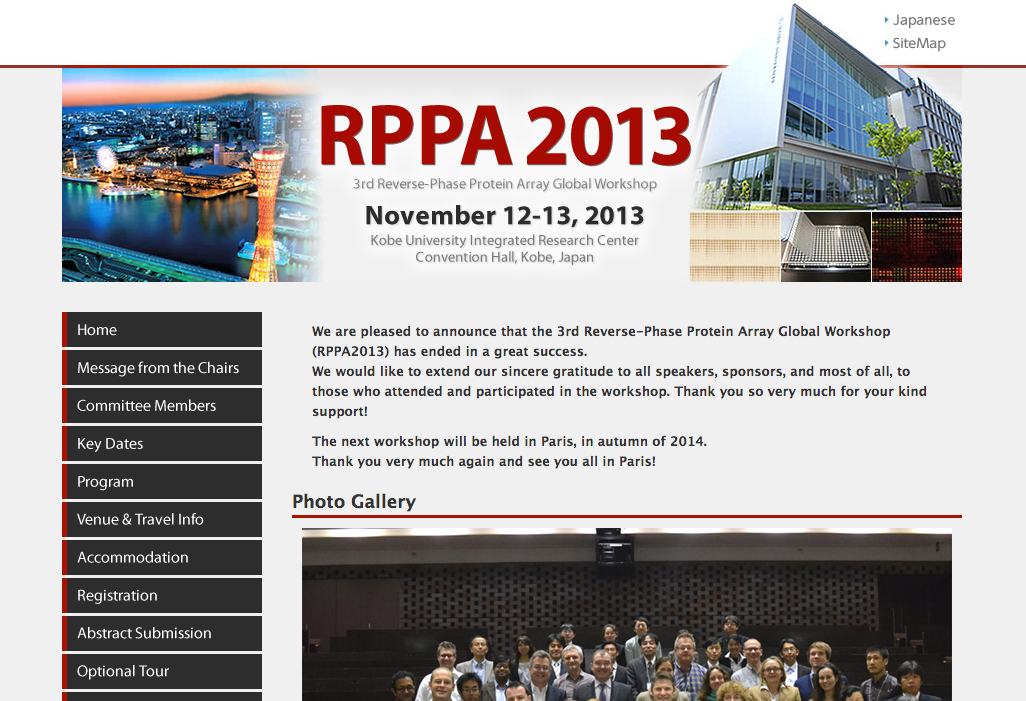View the Key Dates page

[162, 444]
